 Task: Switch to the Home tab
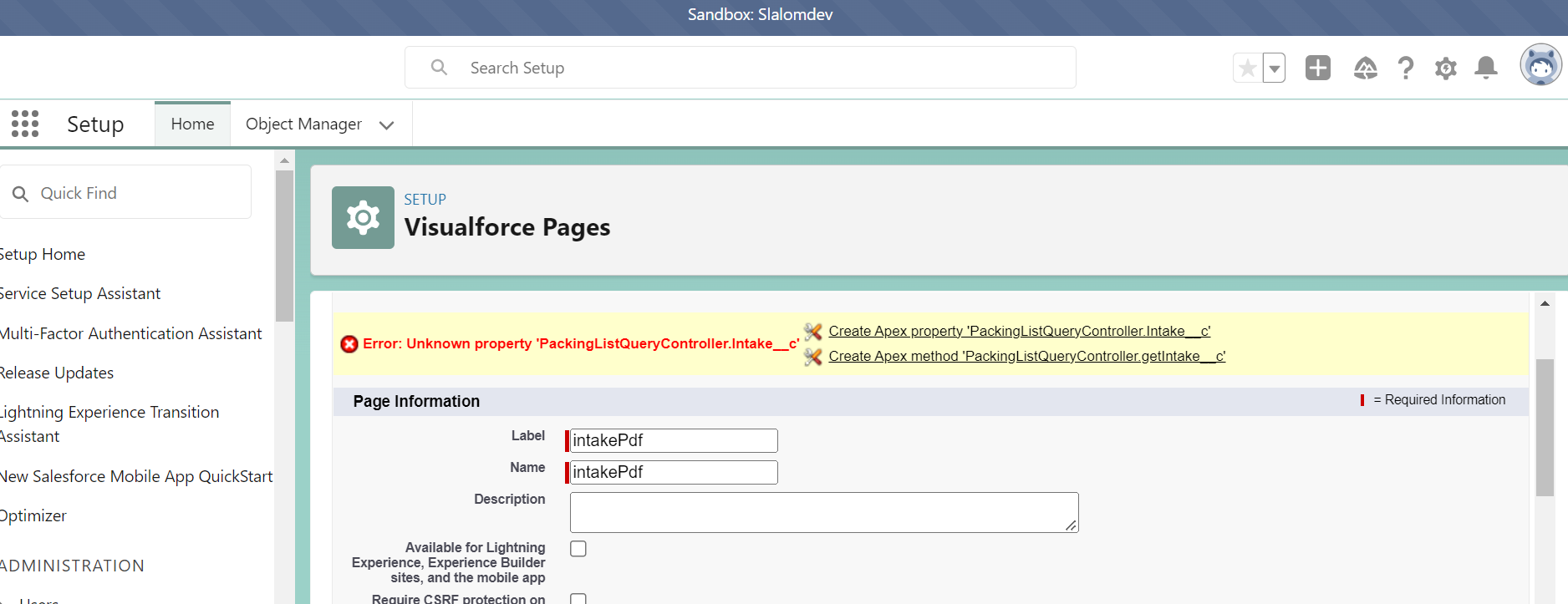coord(192,124)
